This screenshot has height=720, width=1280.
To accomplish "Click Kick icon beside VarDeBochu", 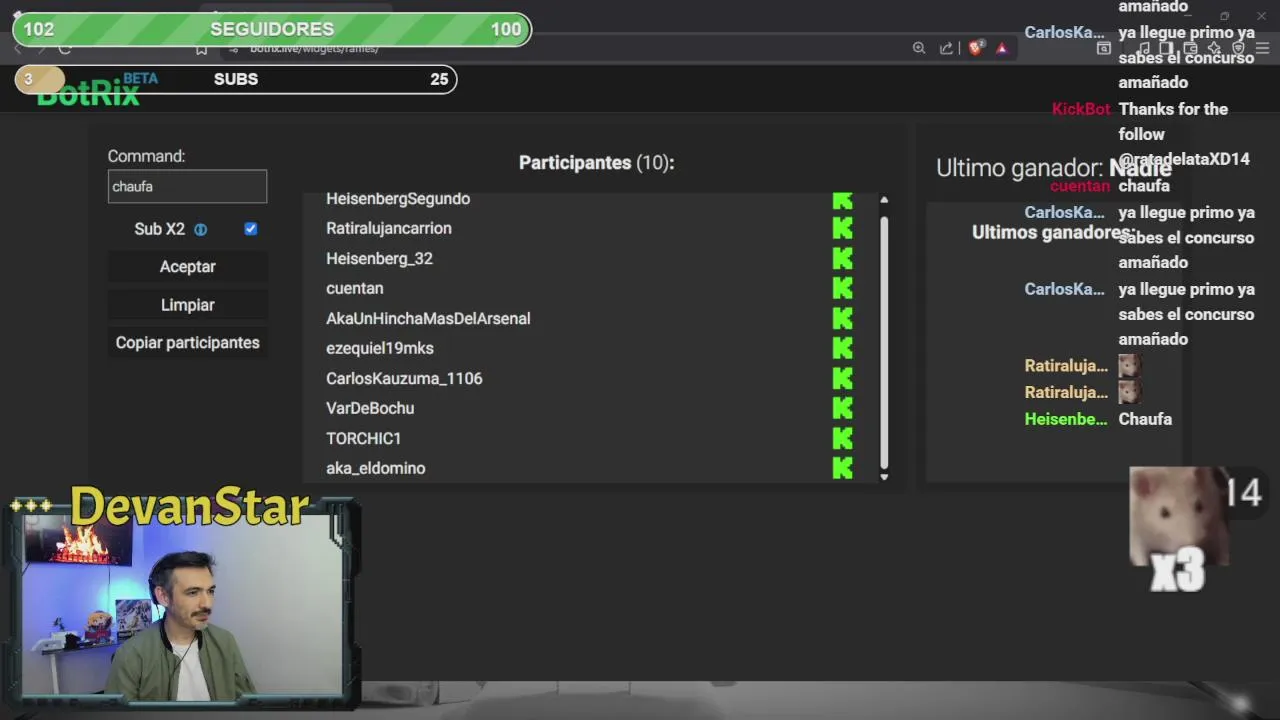I will tap(843, 408).
